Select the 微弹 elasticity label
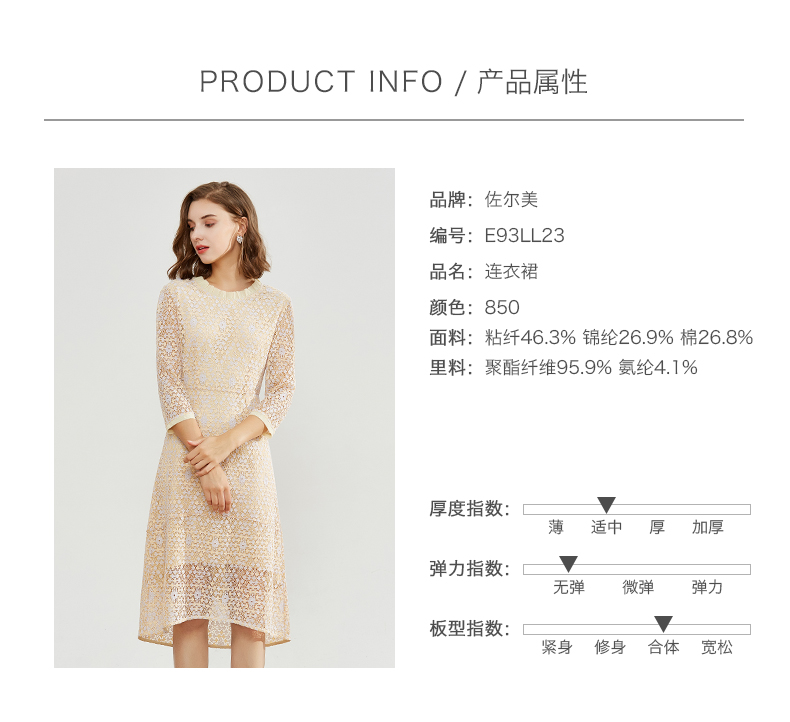 638,587
